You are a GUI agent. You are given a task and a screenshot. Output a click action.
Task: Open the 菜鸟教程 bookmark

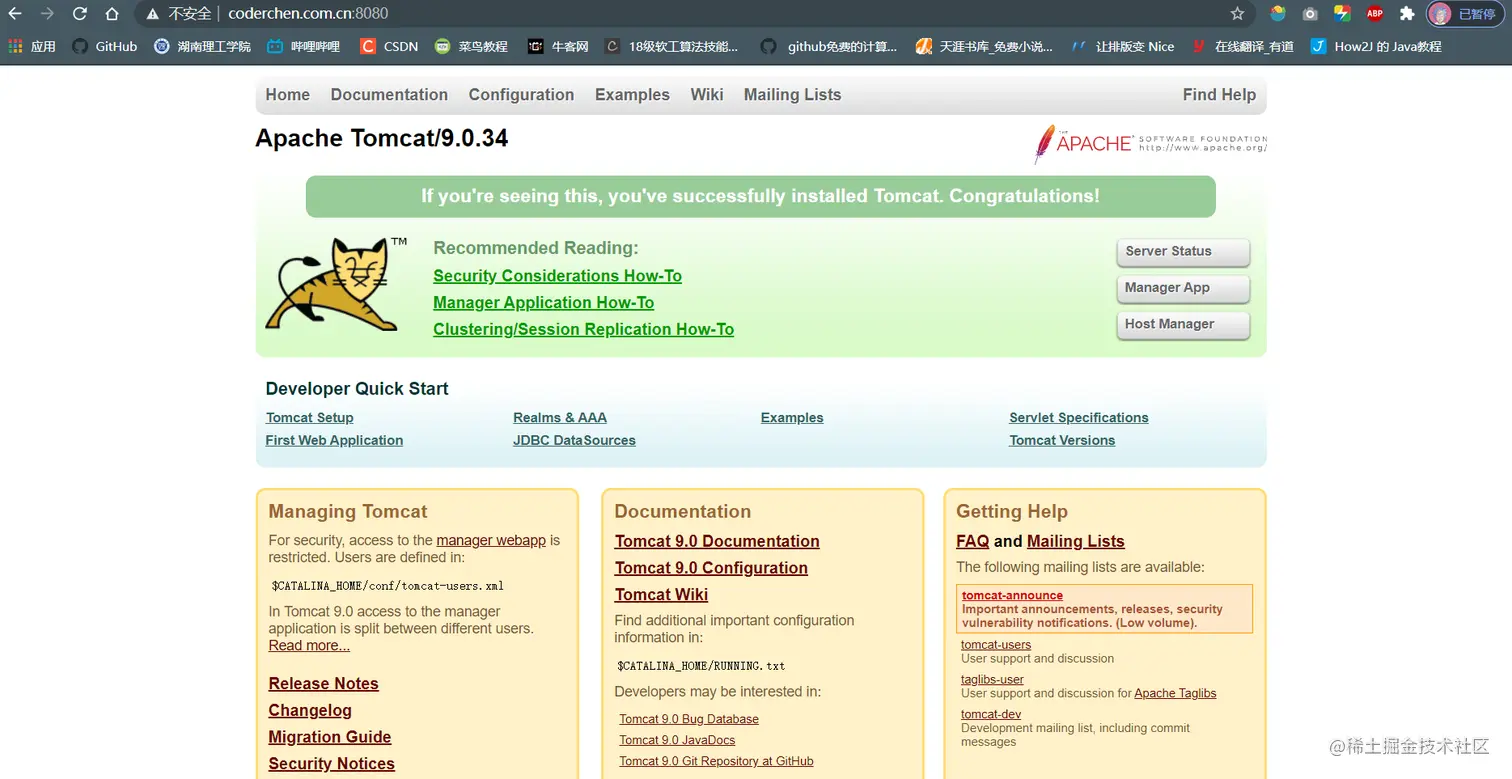[x=471, y=46]
